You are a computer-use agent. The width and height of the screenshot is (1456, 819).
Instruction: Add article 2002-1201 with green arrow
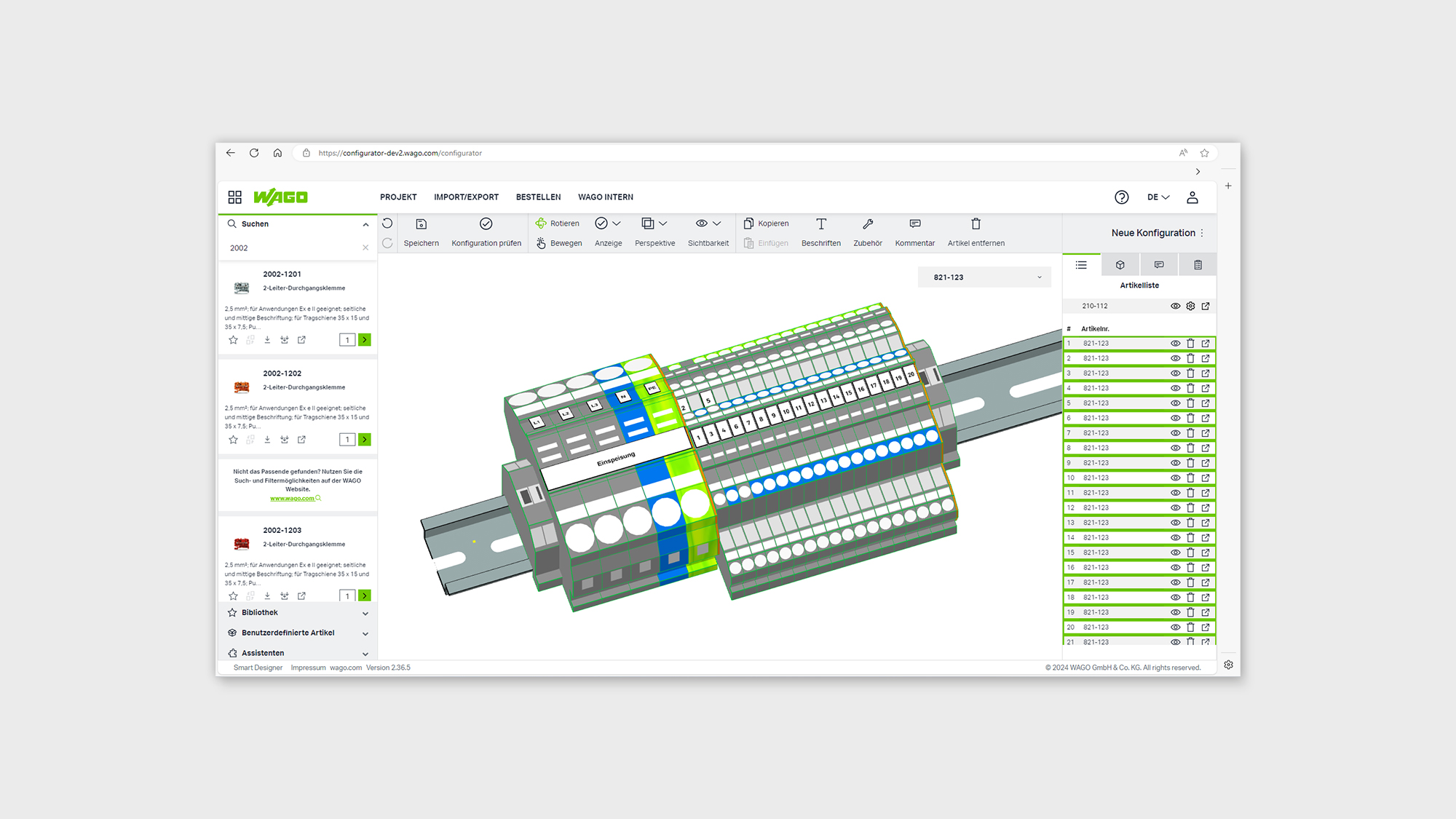[x=365, y=340]
